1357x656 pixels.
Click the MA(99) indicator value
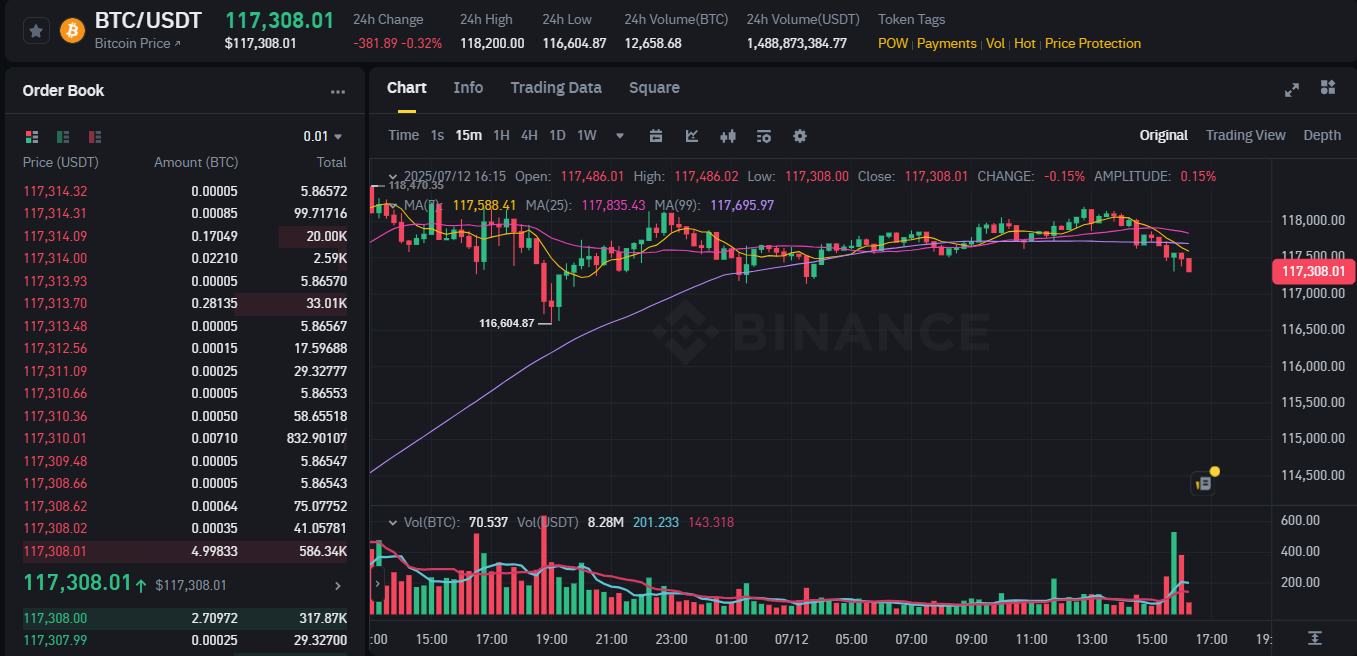point(742,205)
